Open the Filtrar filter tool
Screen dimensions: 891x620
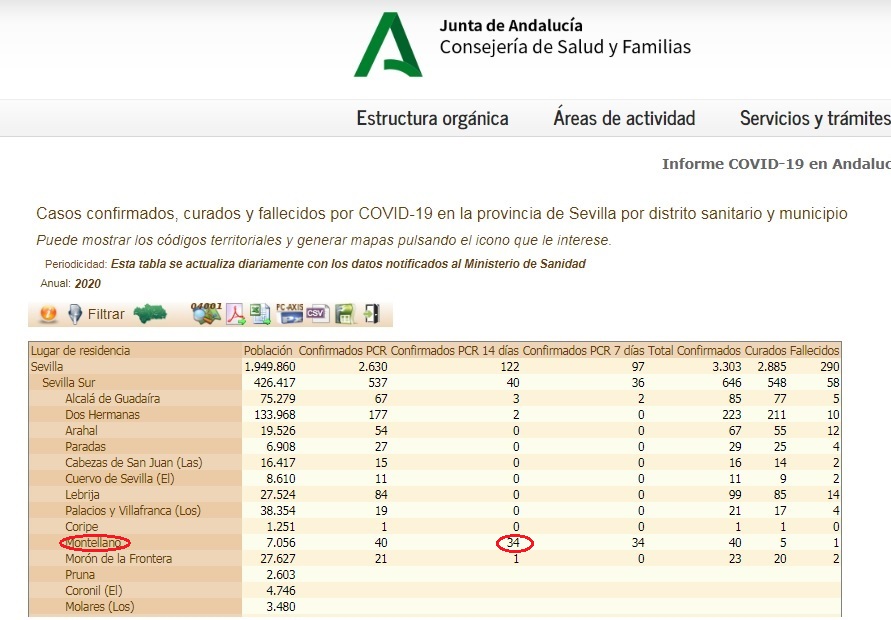(96, 314)
